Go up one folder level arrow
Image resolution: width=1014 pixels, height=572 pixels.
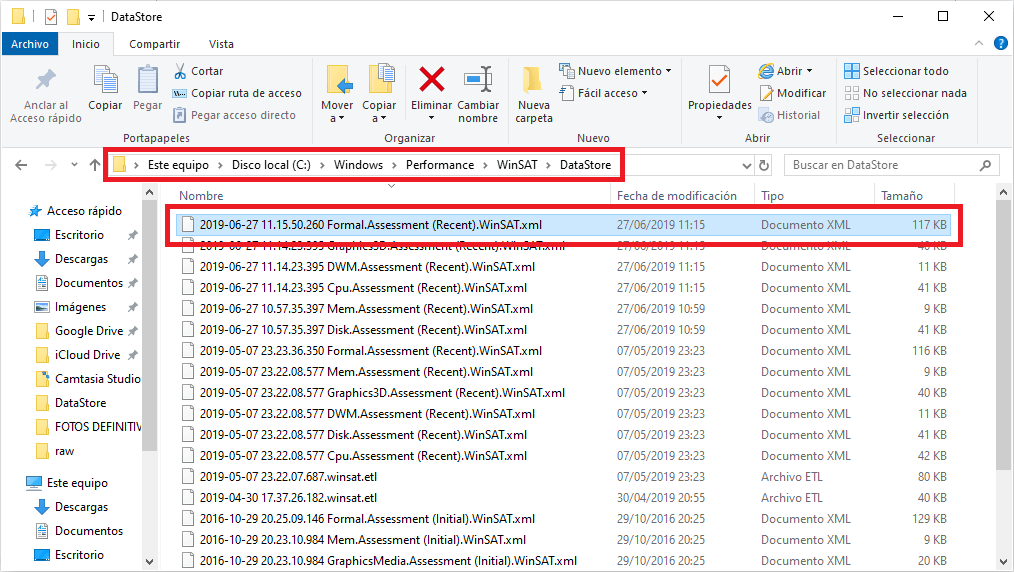click(x=95, y=165)
